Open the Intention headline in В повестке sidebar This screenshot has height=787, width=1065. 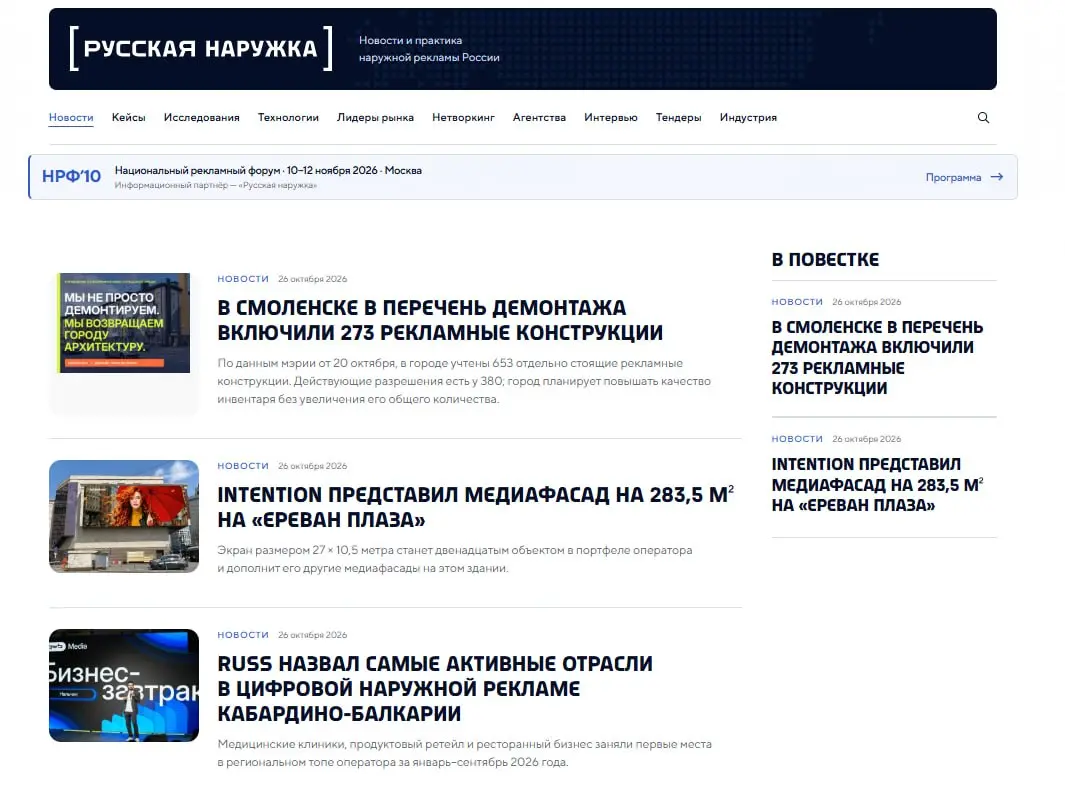[877, 484]
